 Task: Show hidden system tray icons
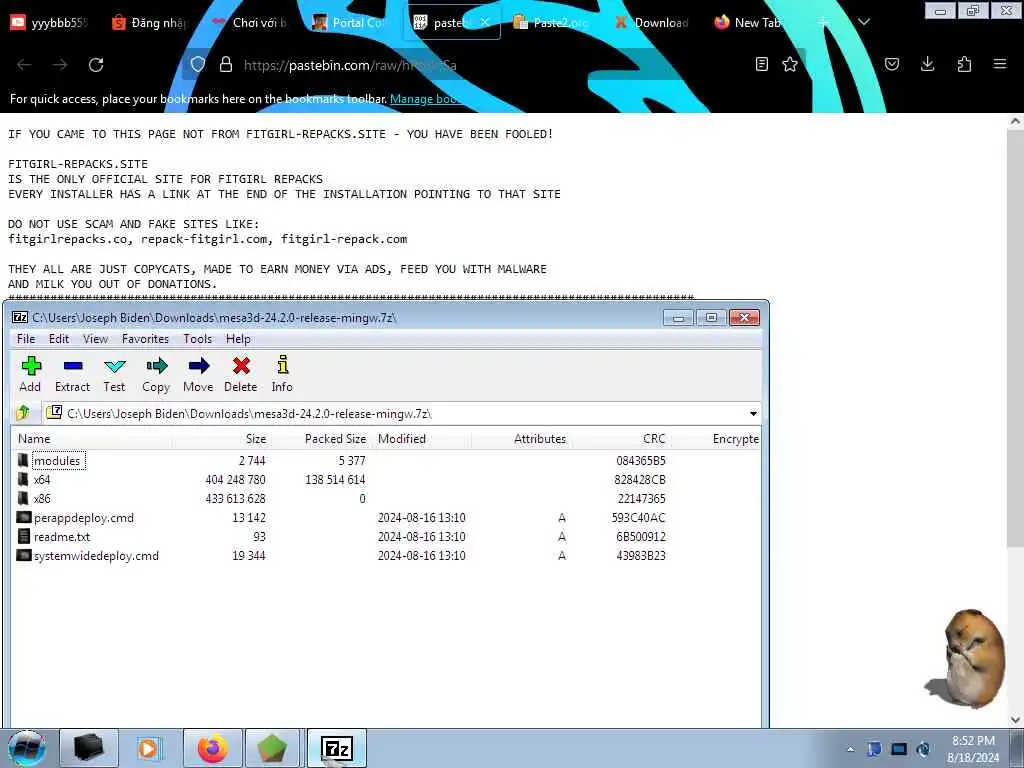850,750
